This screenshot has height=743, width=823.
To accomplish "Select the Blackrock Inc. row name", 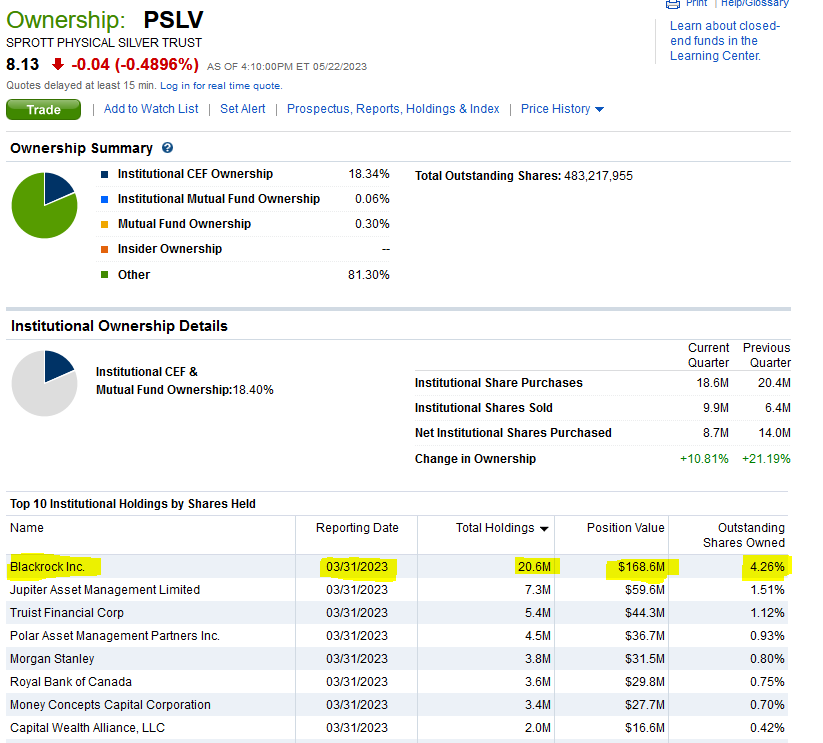I will coord(47,567).
